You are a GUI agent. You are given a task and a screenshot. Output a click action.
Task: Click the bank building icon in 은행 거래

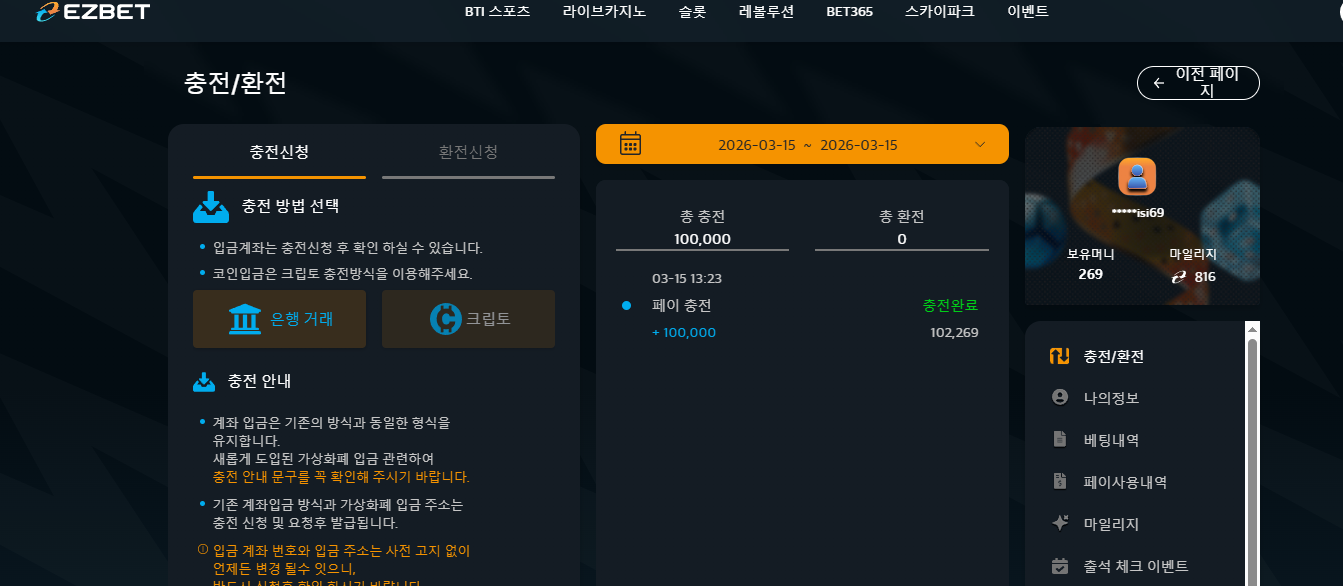point(245,319)
